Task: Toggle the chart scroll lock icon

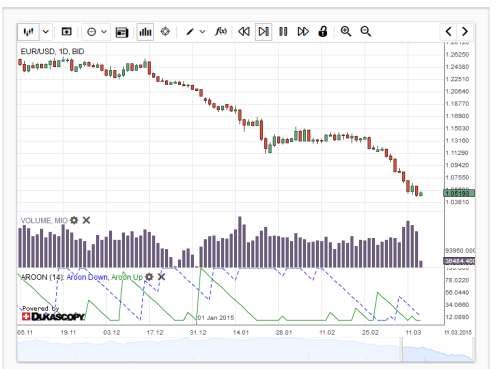Action: [x=323, y=32]
